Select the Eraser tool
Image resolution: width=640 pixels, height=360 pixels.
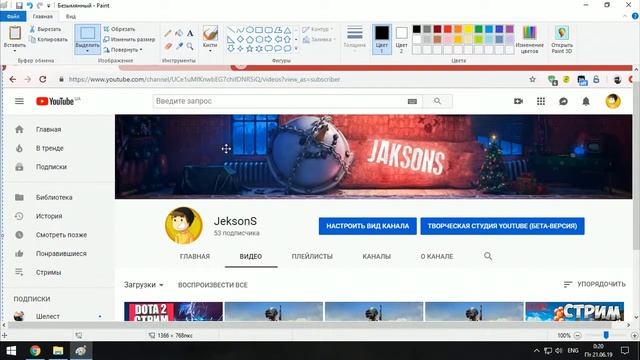tap(168, 47)
